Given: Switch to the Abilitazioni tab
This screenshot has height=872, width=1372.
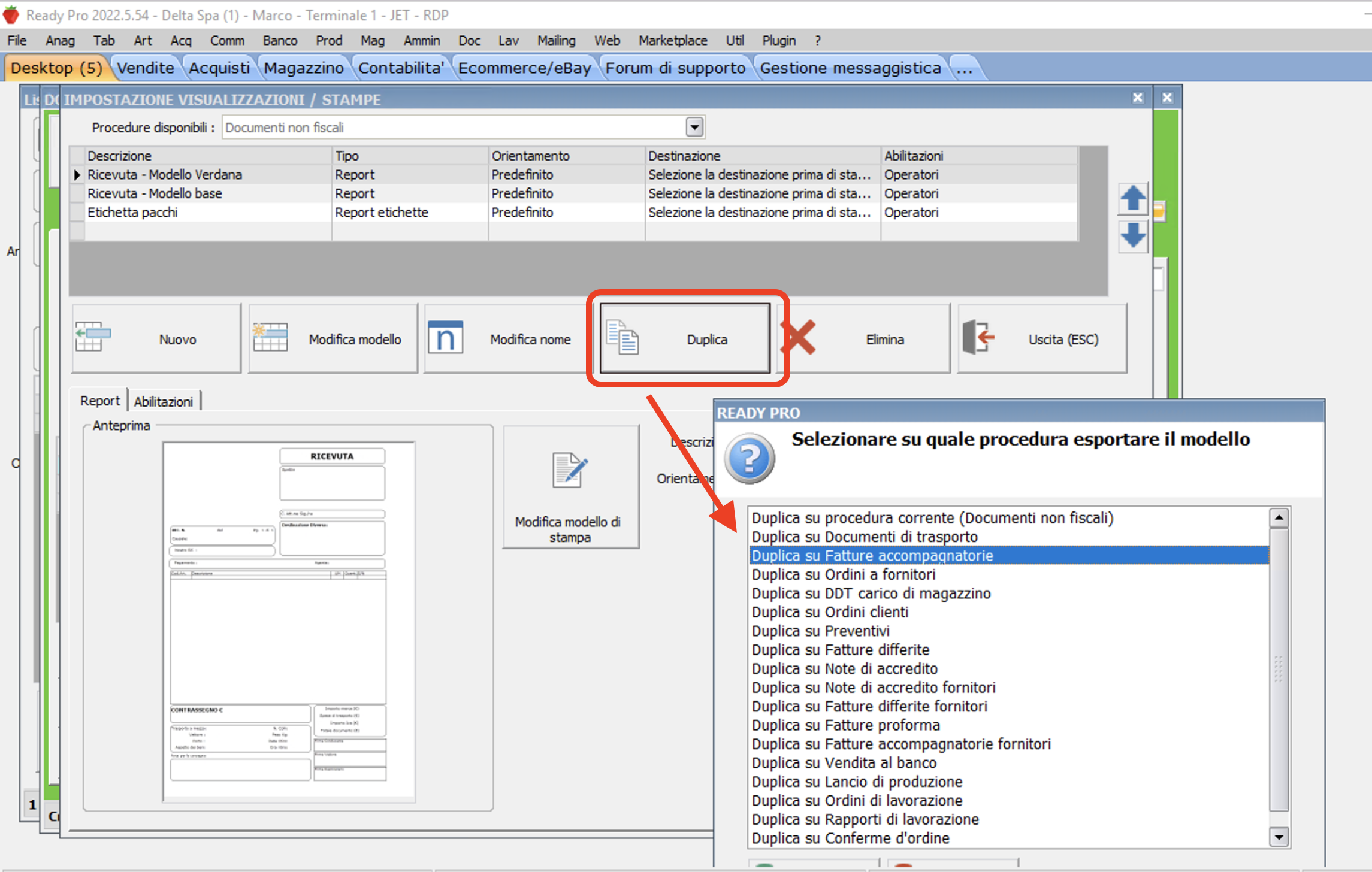Looking at the screenshot, I should (x=163, y=402).
